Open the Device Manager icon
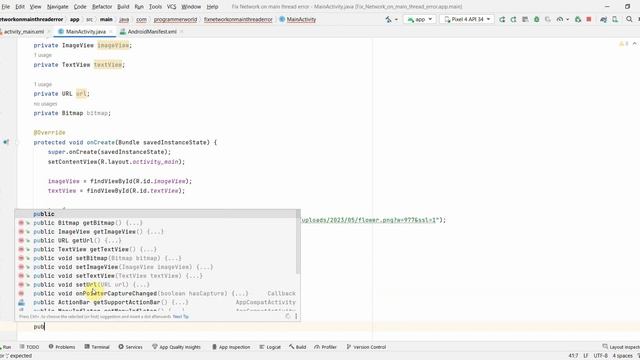Screen dimensions: 640x360 (x=615, y=19)
